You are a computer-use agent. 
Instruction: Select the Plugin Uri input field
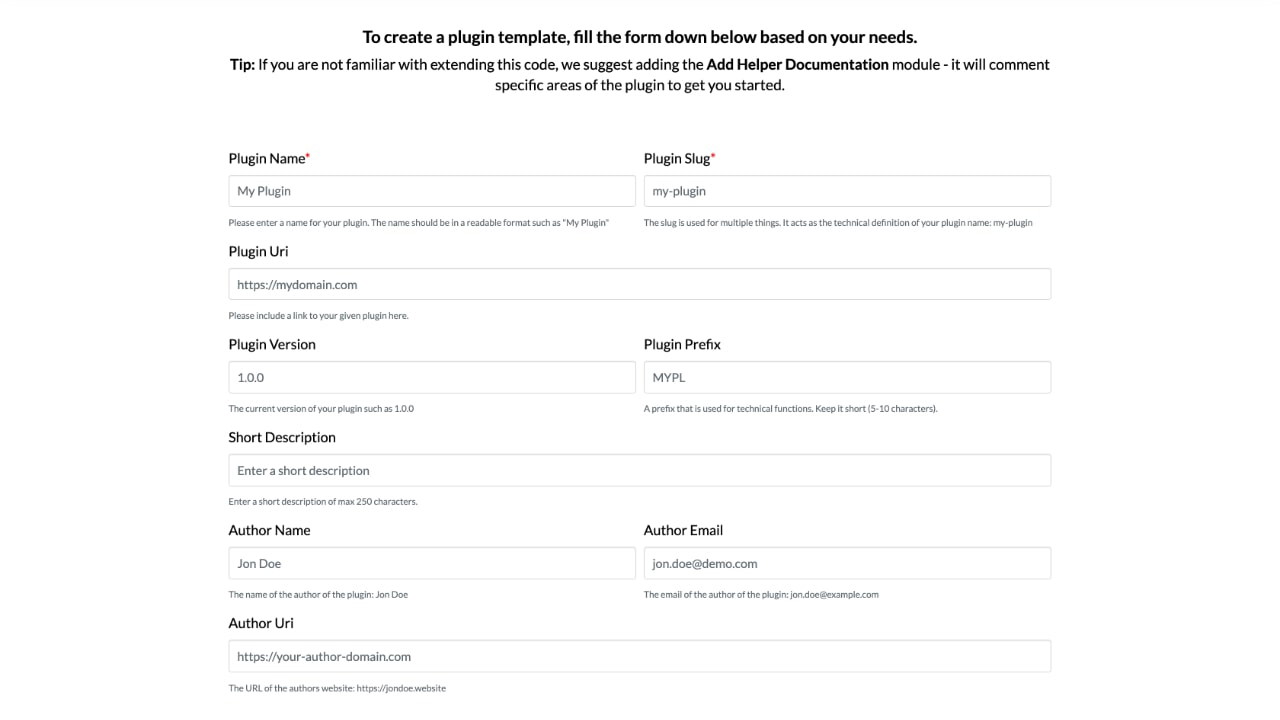(x=639, y=284)
